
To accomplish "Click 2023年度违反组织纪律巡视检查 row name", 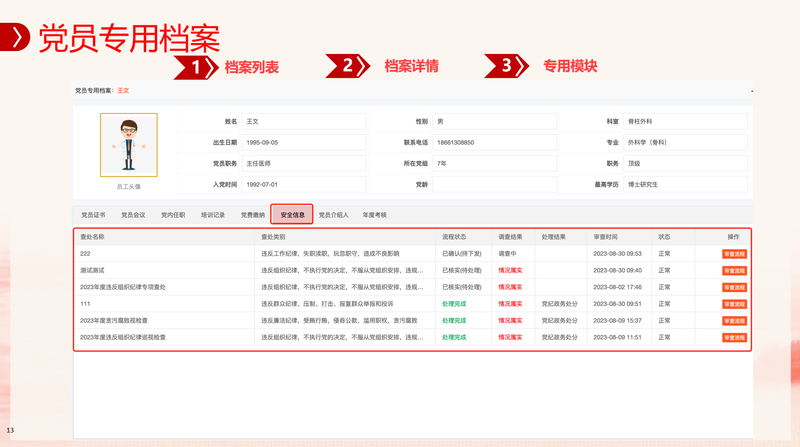I will [x=123, y=337].
